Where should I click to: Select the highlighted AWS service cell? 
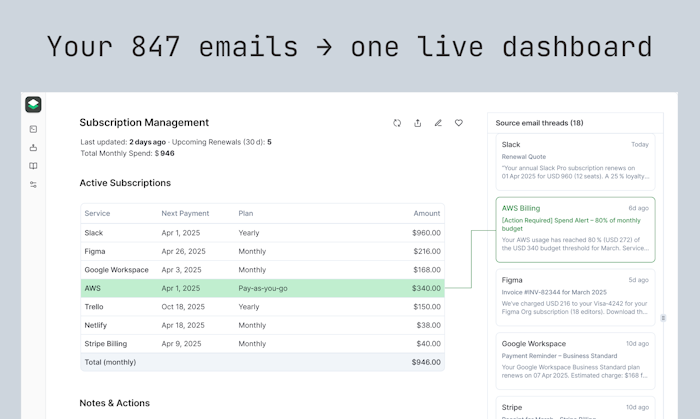click(92, 288)
